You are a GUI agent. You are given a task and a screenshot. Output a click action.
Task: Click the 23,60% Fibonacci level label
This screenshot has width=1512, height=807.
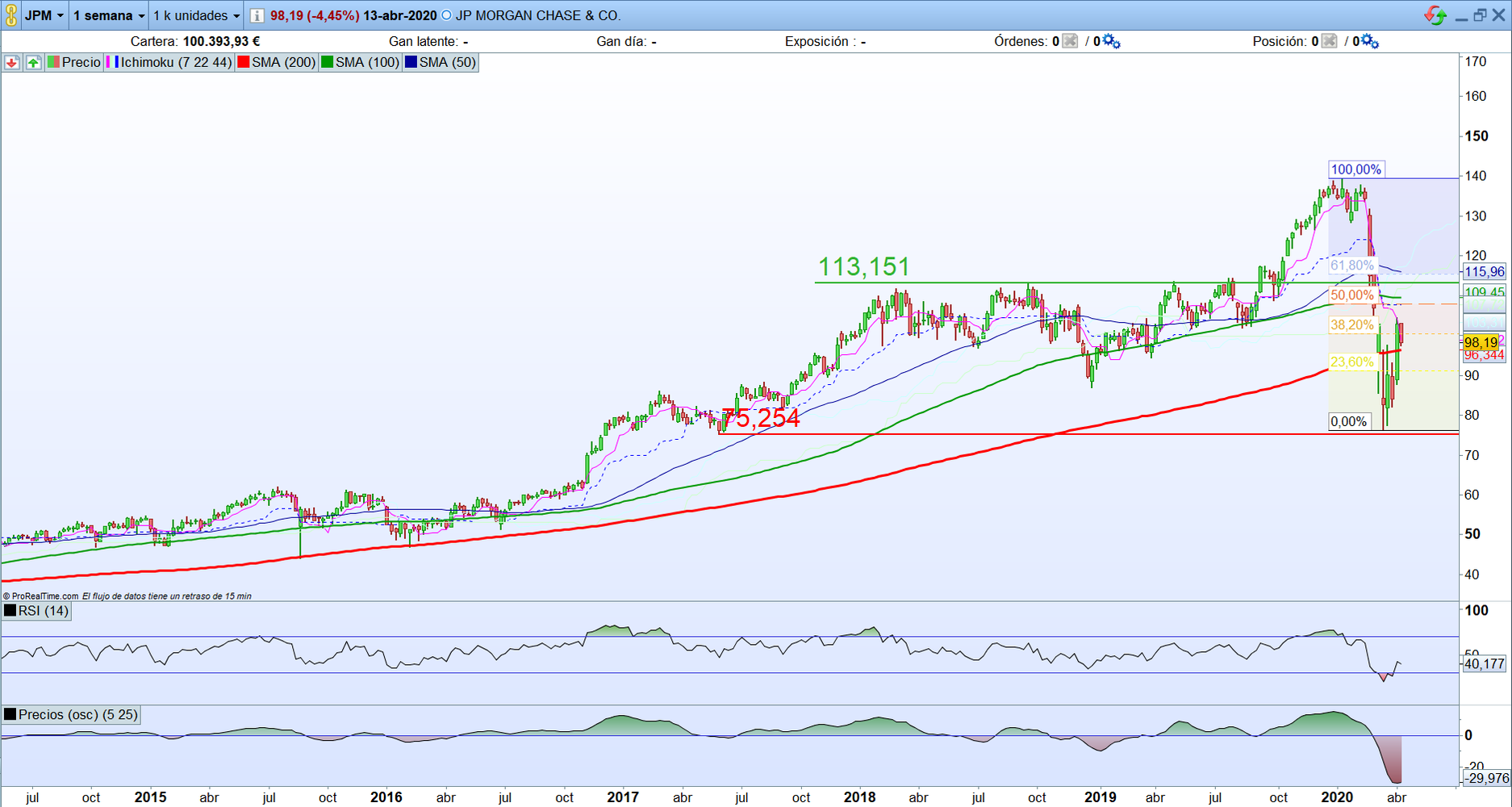1352,362
